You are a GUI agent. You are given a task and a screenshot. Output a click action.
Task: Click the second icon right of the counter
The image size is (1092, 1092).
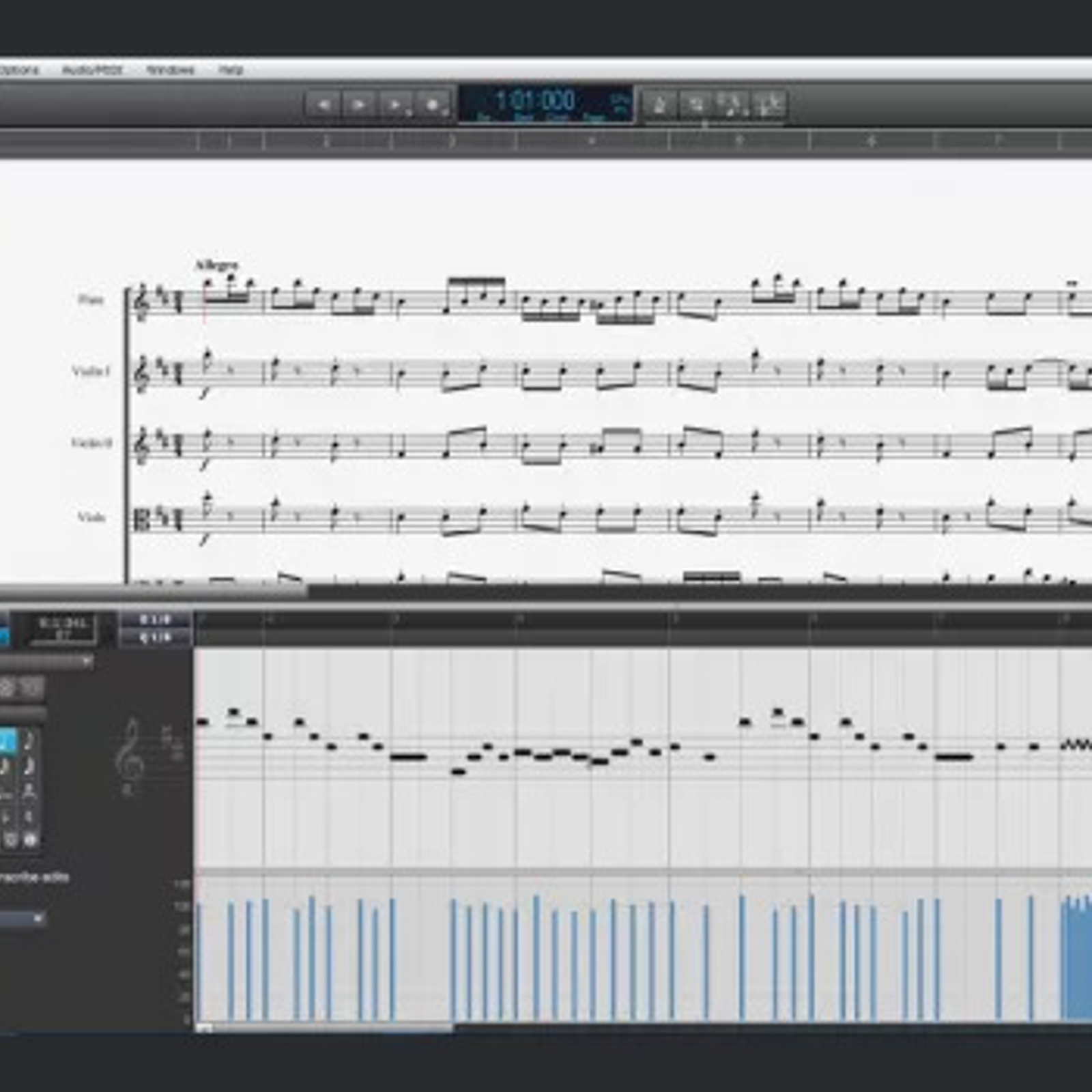point(696,105)
